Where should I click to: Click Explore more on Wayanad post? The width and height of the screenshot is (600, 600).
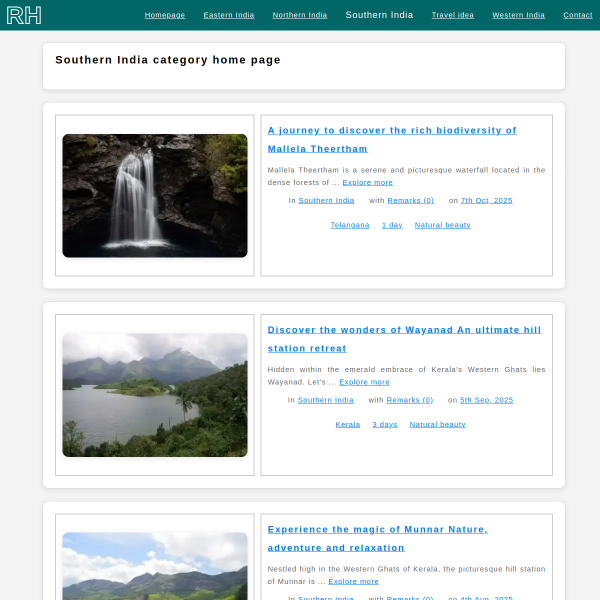[364, 382]
